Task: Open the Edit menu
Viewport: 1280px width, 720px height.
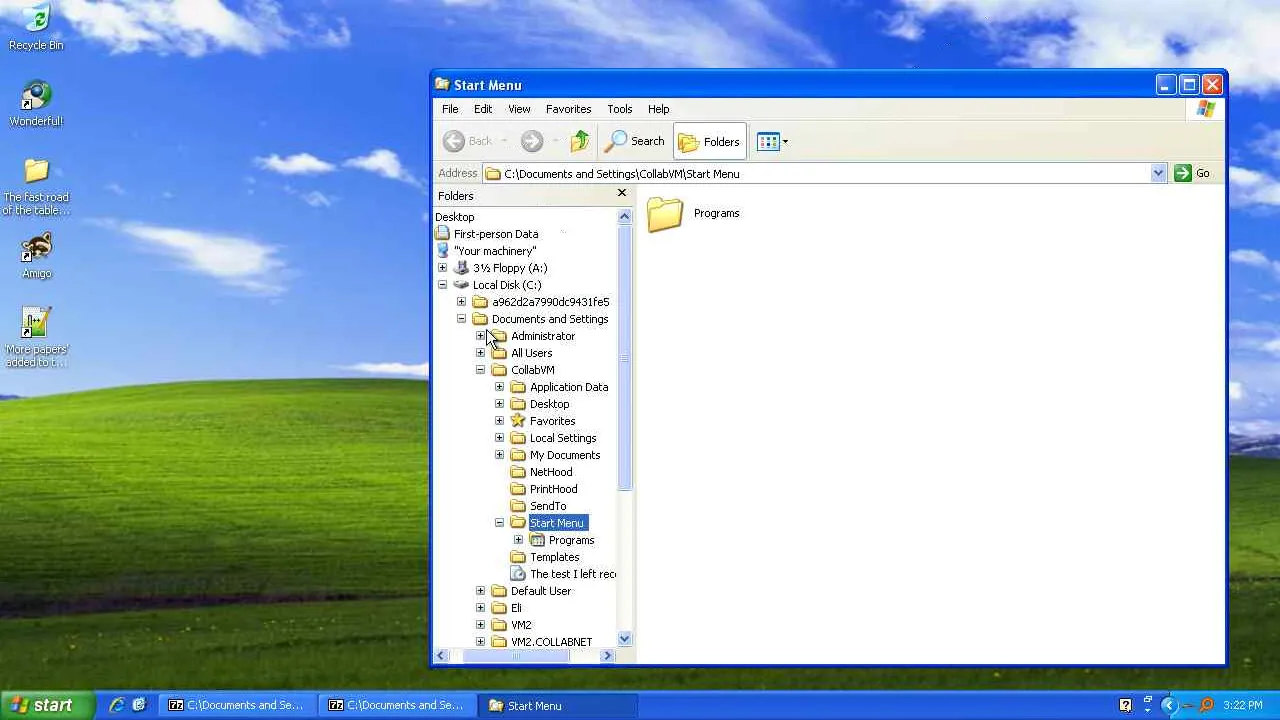Action: pos(483,109)
